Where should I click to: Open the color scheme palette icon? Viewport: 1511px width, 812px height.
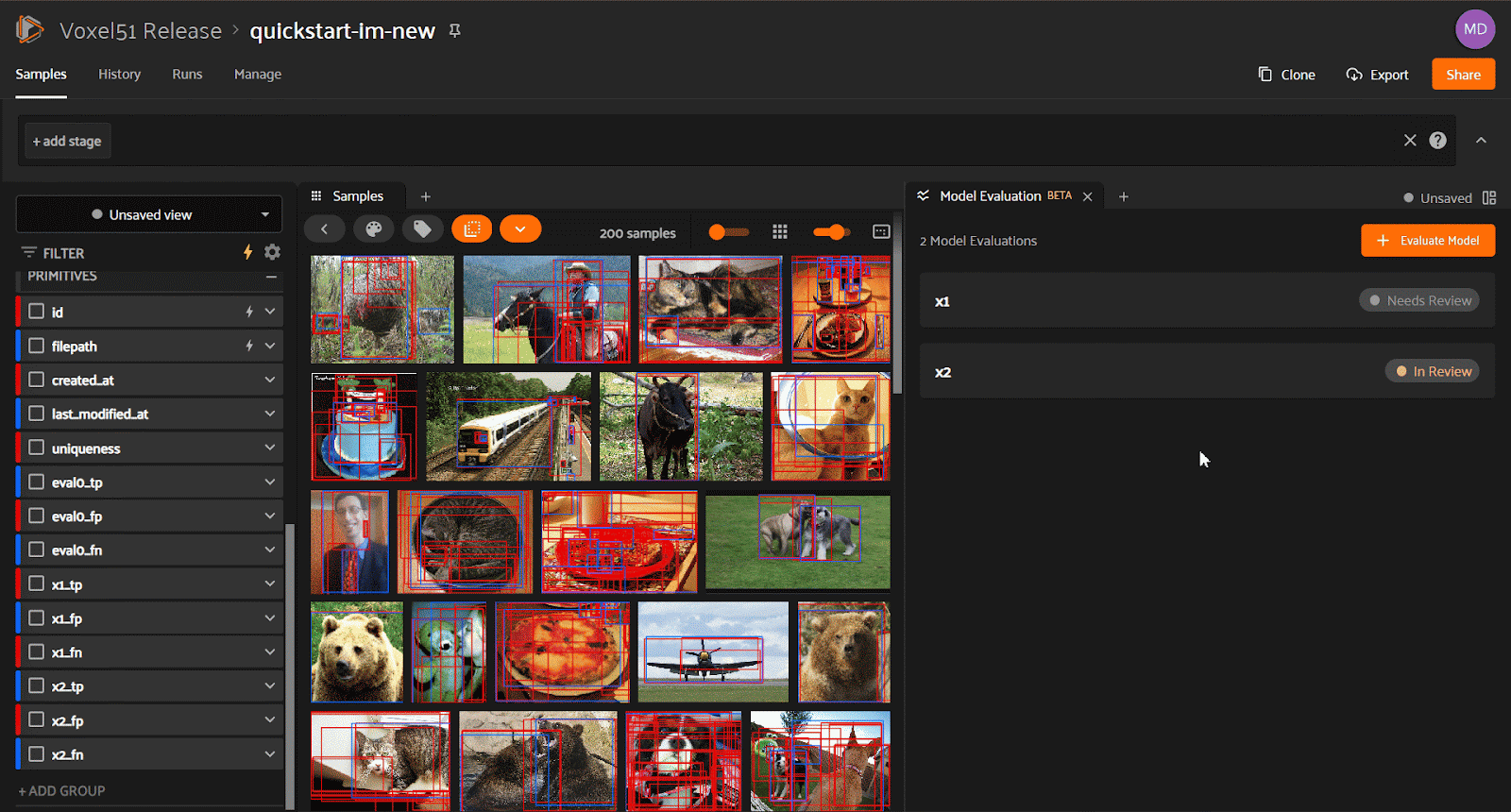pos(373,228)
